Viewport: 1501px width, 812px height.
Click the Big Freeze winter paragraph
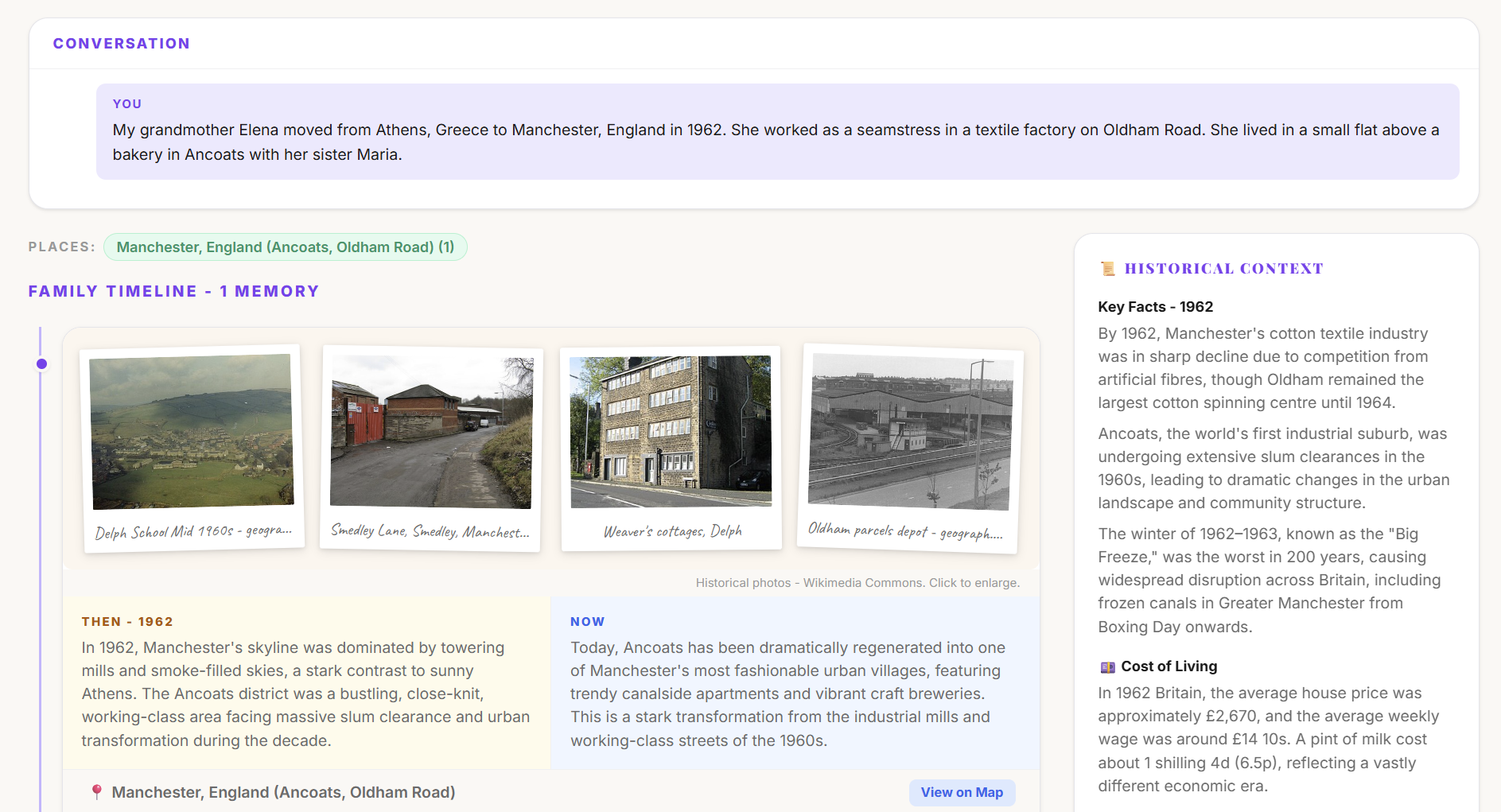pyautogui.click(x=1269, y=581)
